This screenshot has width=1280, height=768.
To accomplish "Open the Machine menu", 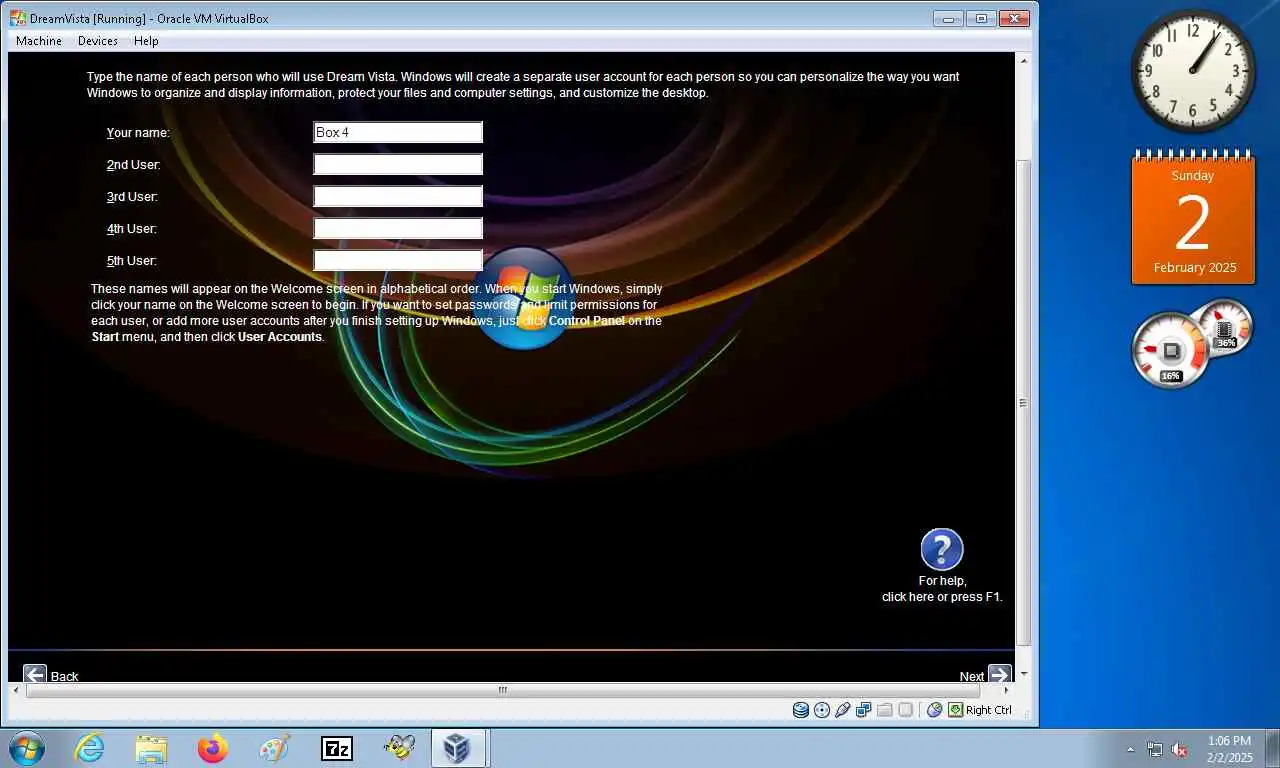I will (x=39, y=41).
